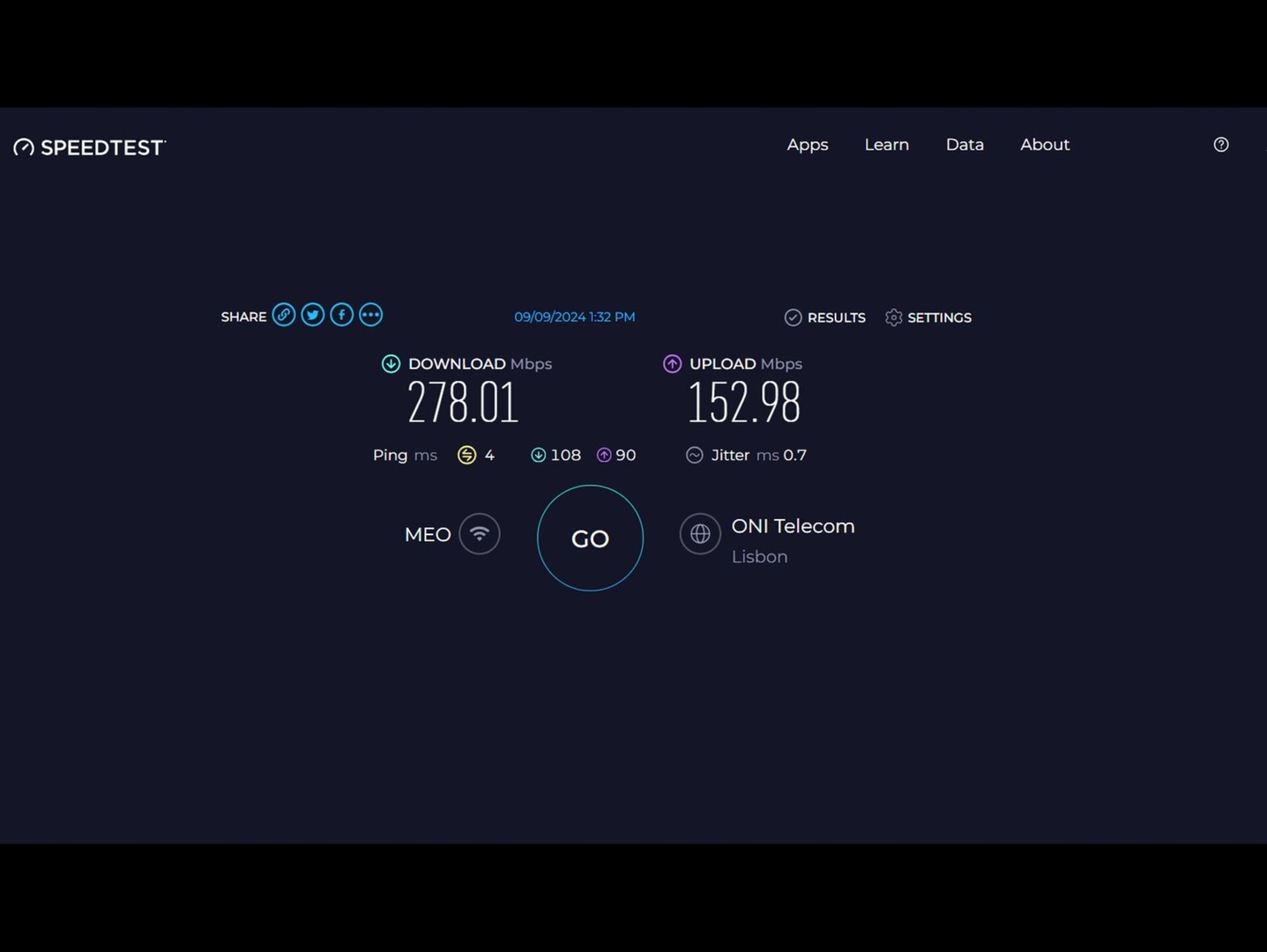
Task: Open more share options ellipsis icon
Action: tap(371, 315)
